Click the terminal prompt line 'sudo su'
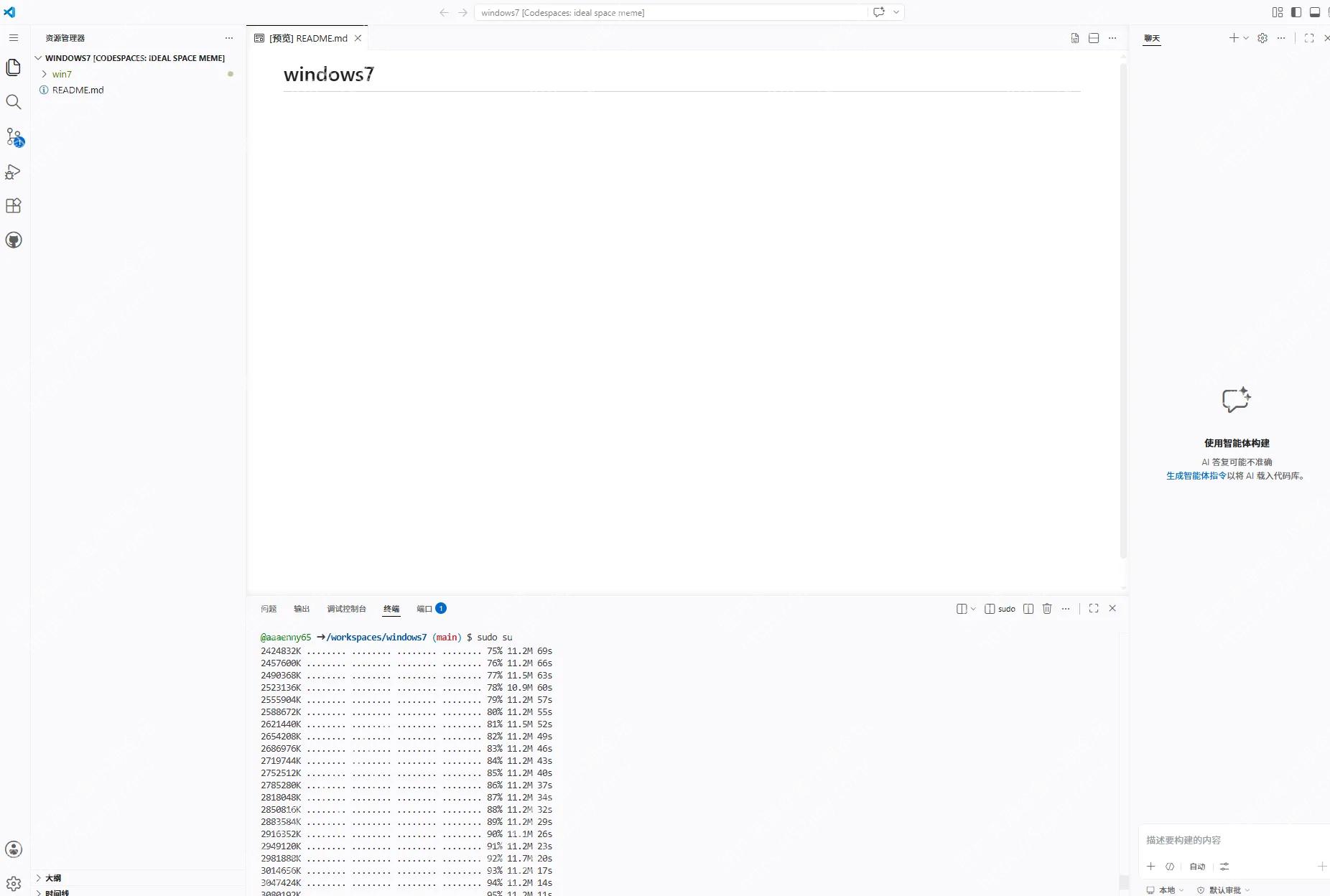The width and height of the screenshot is (1330, 896). point(386,638)
